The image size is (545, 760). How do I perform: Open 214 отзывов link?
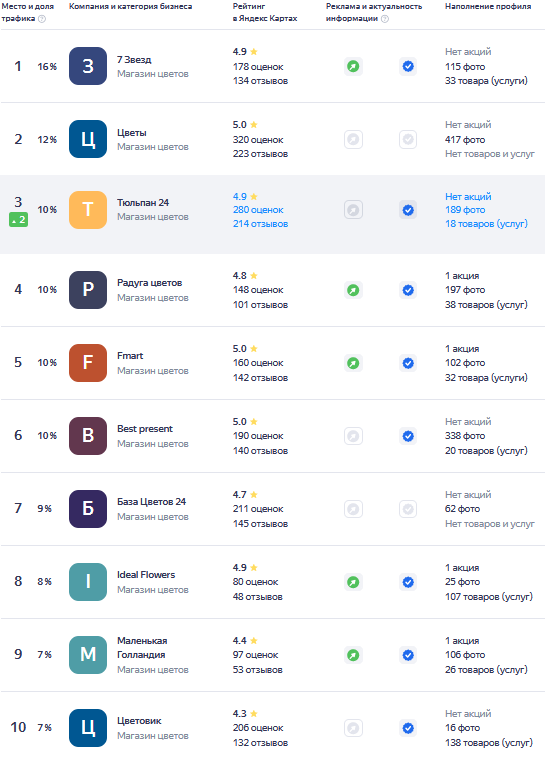(x=260, y=224)
